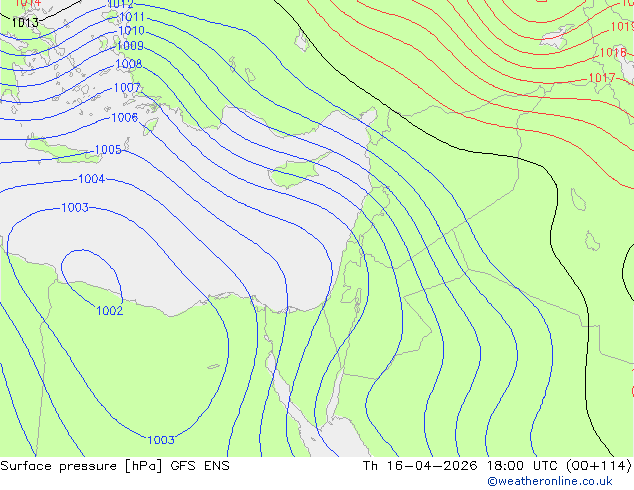Click the blue 1008 isobar label

click(129, 64)
